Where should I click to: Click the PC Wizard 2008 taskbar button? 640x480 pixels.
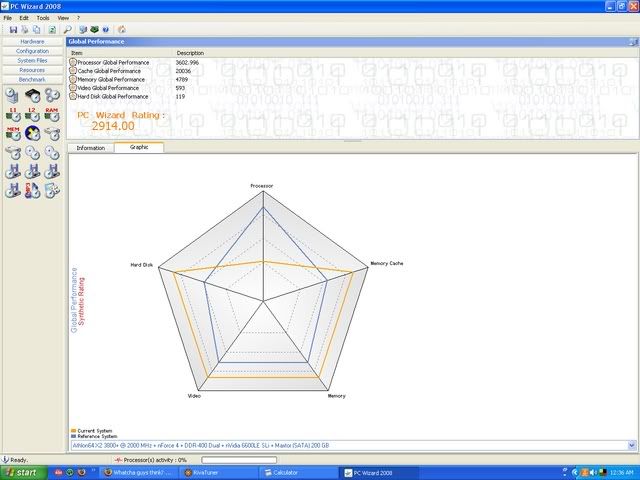[379, 473]
